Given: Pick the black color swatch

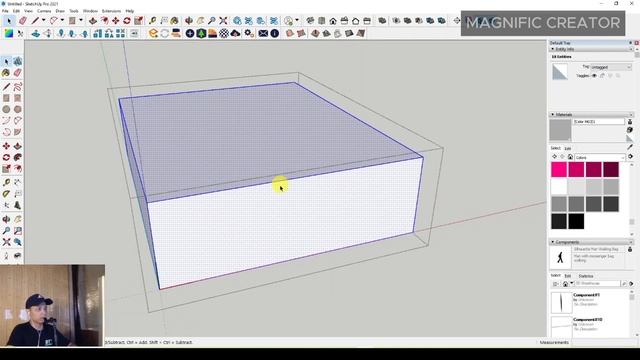Looking at the screenshot, I should [x=576, y=221].
